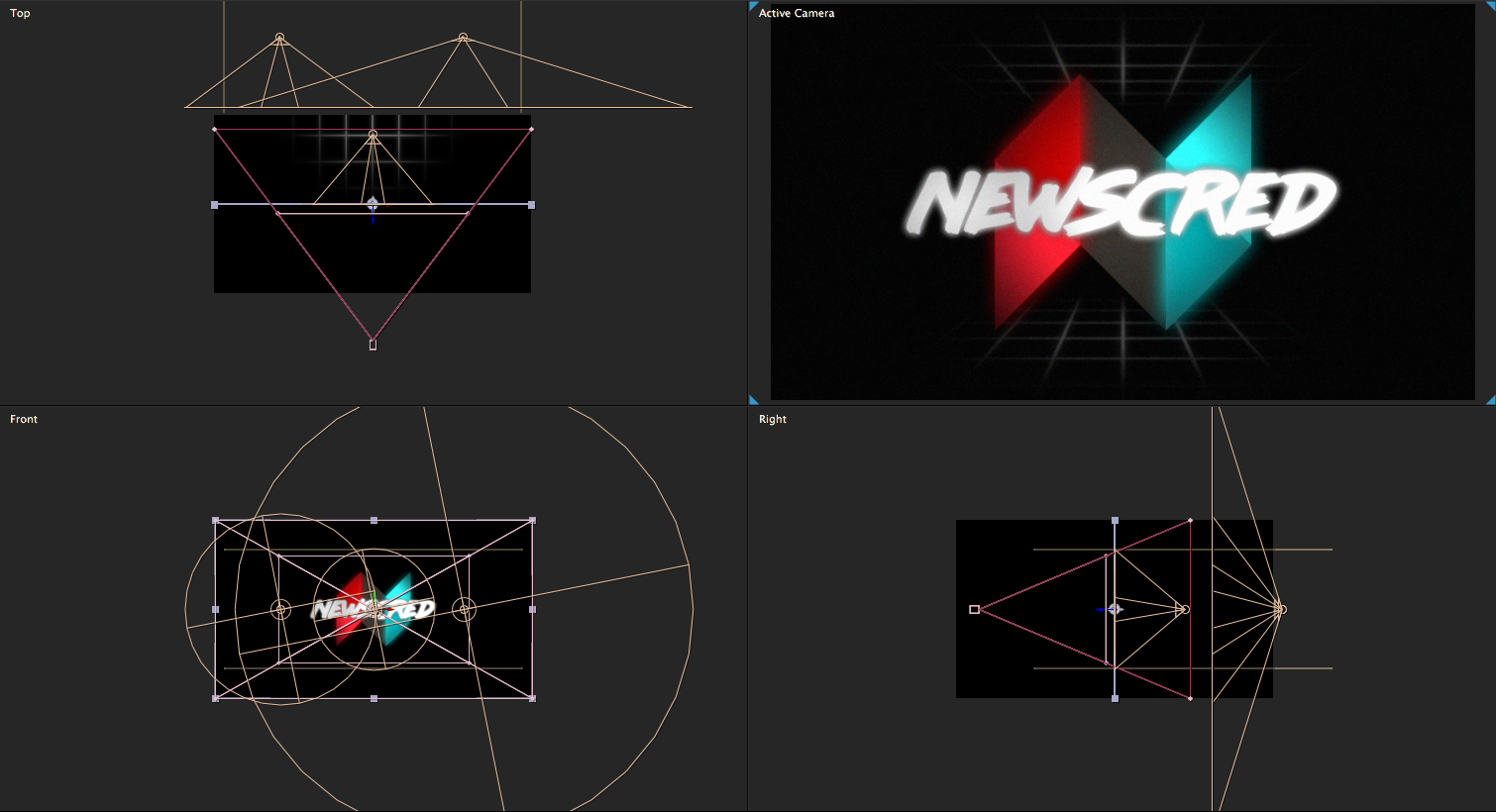Click top layer handle in Right view
Viewport: 1496px width, 812px height.
1116,520
